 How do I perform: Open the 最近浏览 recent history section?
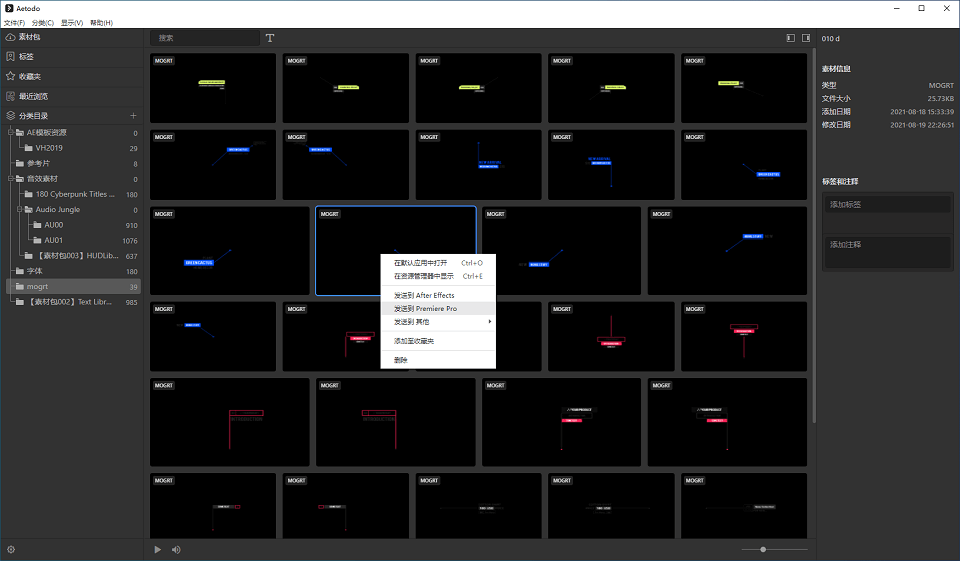32,96
